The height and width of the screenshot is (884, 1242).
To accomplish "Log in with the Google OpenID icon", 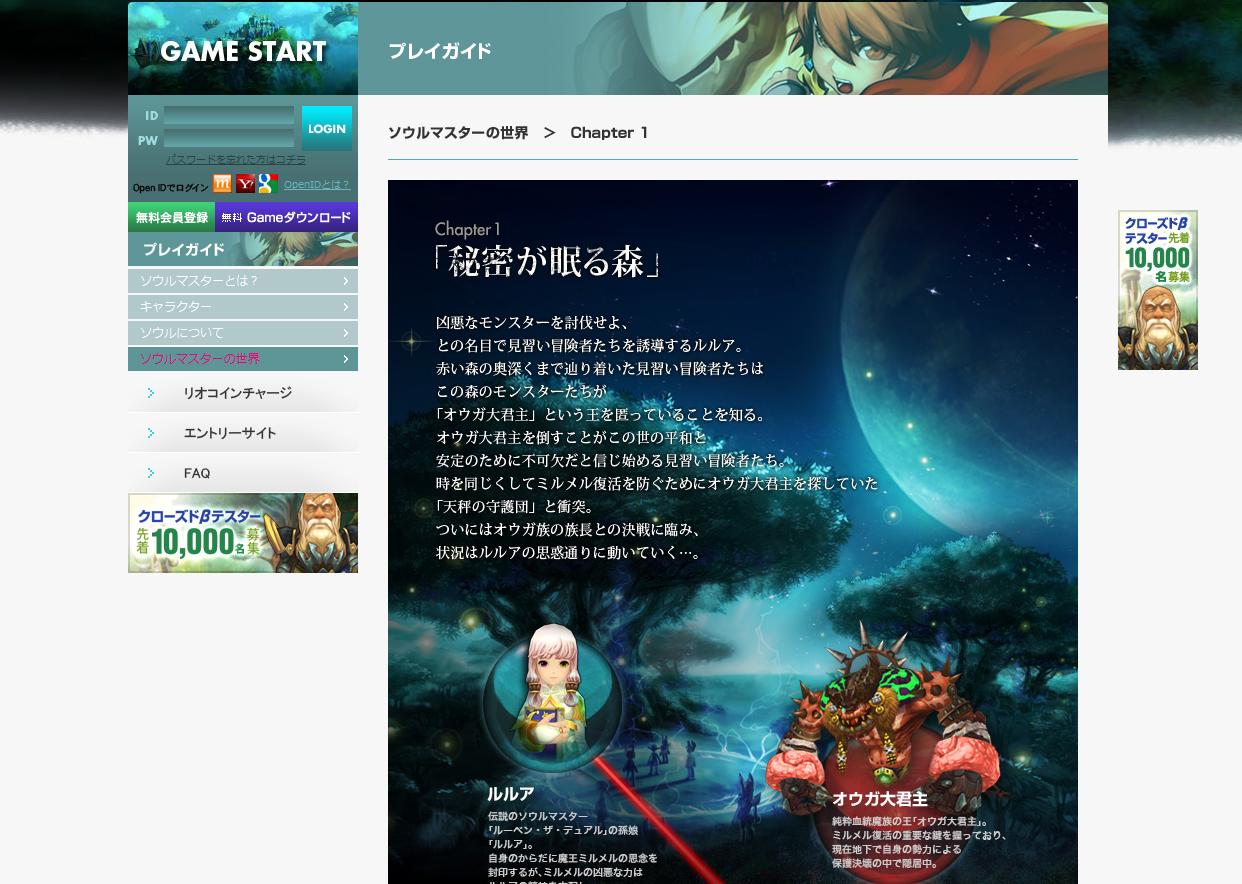I will click(268, 184).
